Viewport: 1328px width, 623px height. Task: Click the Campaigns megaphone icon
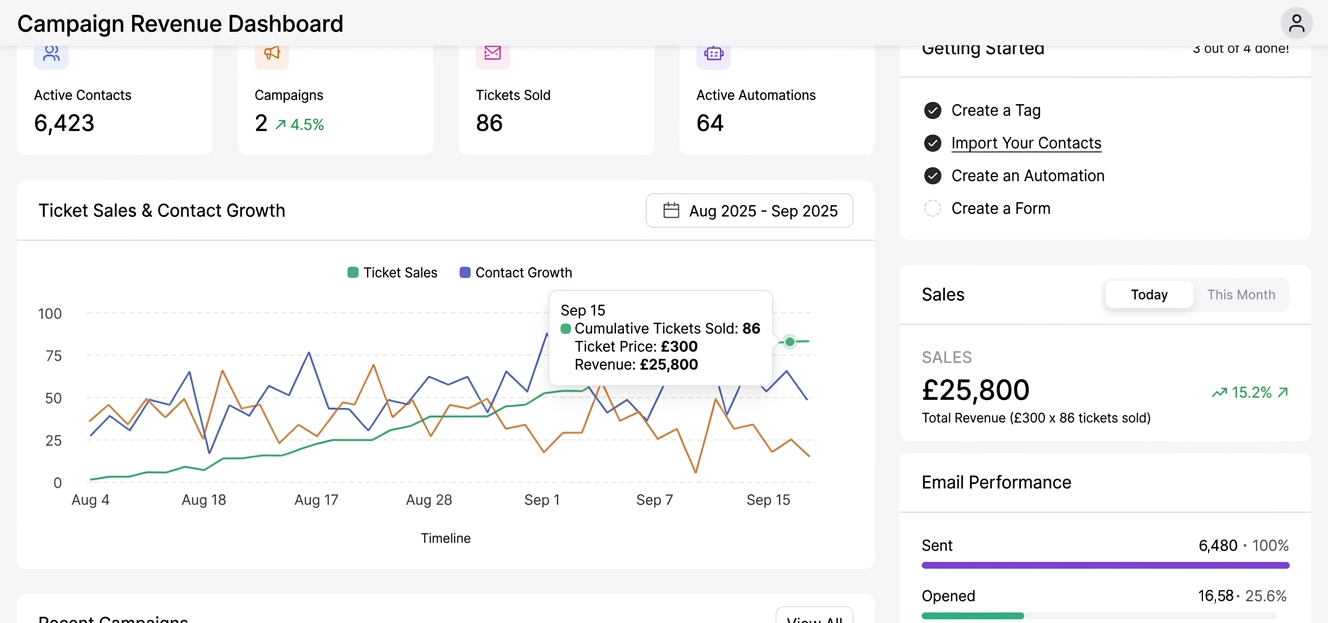(x=272, y=54)
